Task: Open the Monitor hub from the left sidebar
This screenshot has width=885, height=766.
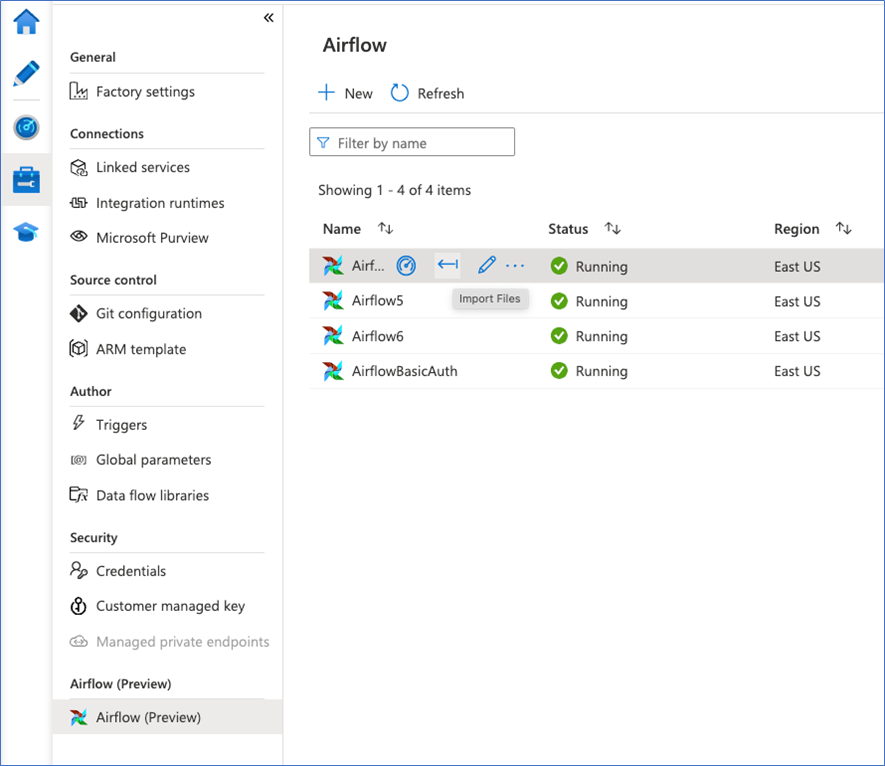Action: click(x=26, y=127)
